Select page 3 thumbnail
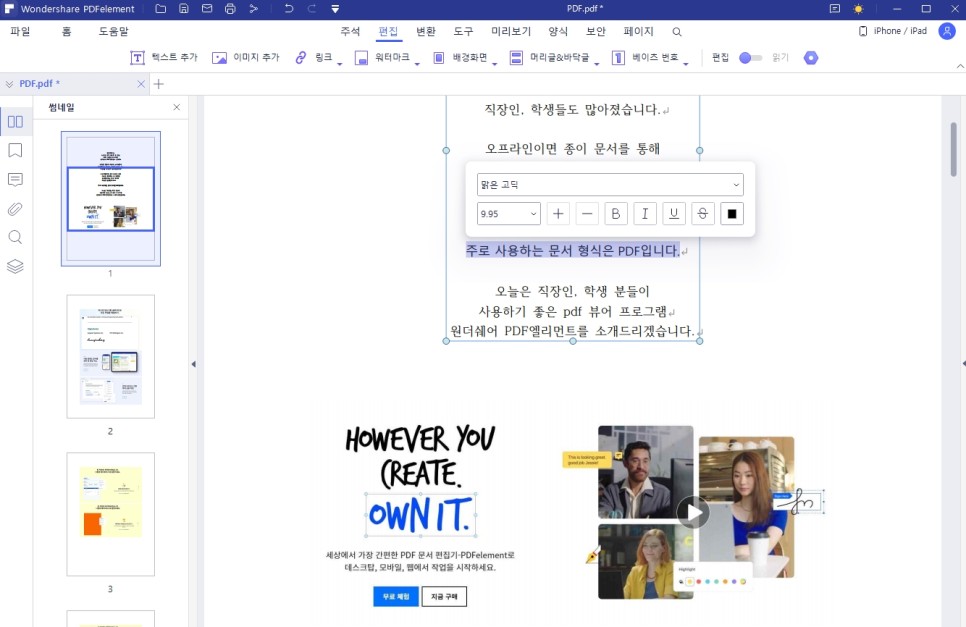966x627 pixels. click(x=110, y=514)
